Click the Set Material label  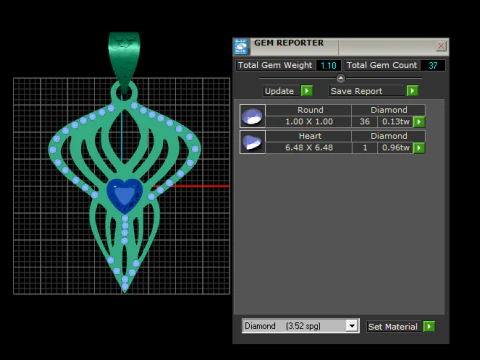pos(393,327)
